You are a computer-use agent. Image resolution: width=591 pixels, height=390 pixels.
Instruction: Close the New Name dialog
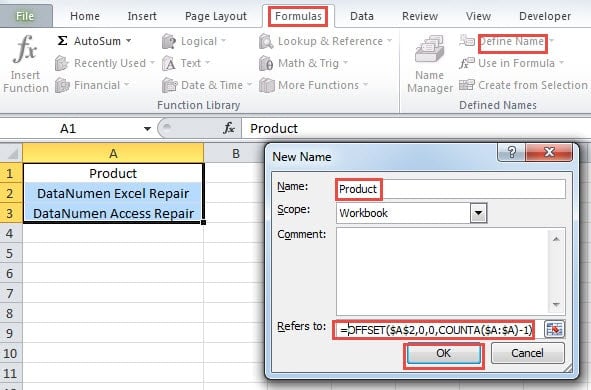549,152
